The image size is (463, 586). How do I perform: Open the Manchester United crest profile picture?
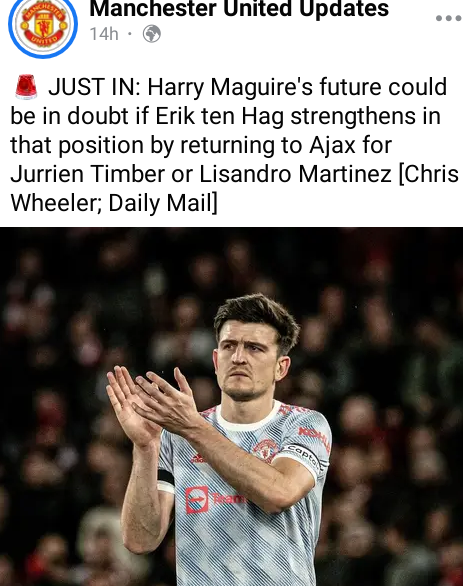(x=43, y=25)
